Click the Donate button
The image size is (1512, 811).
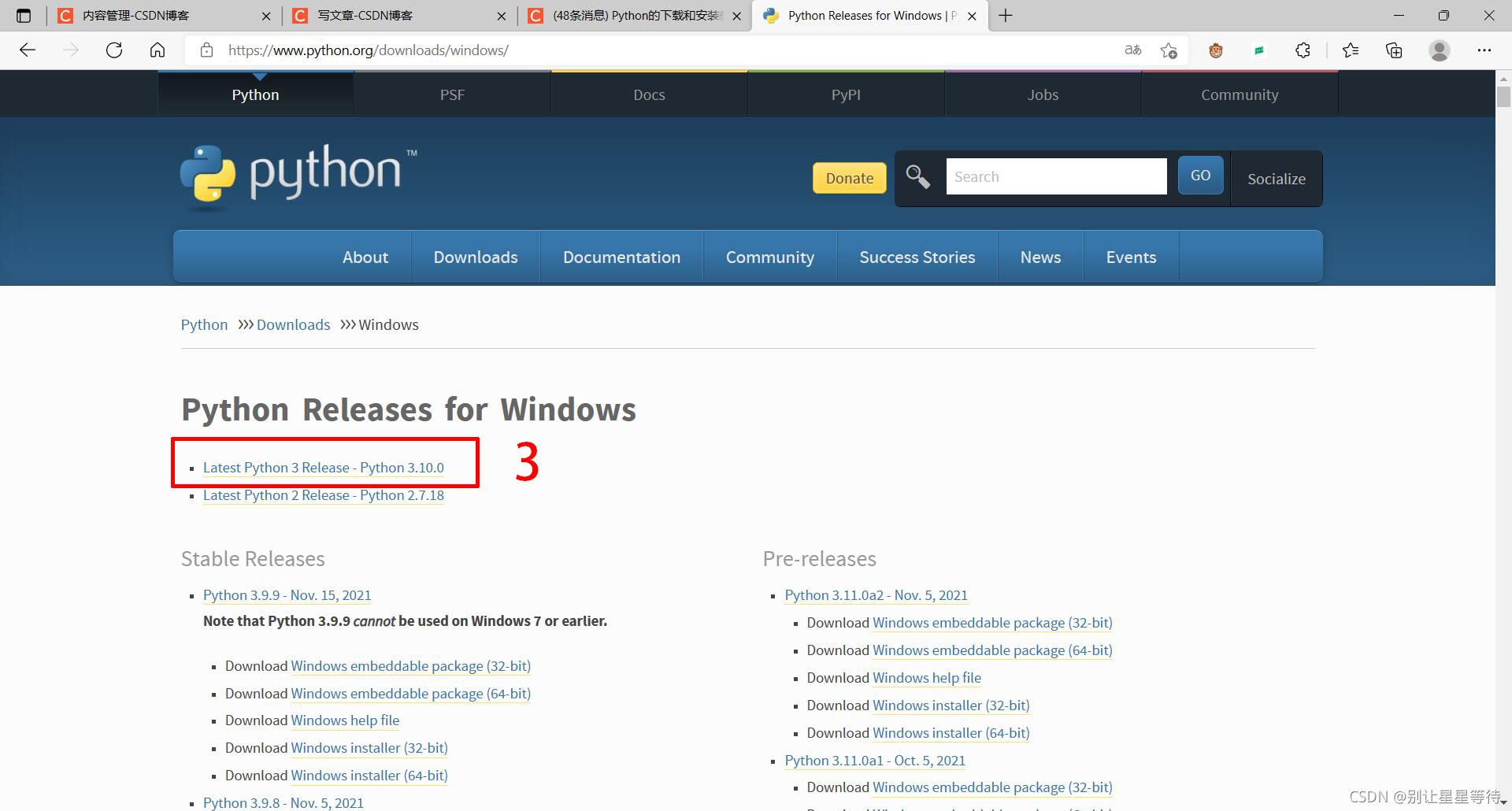850,178
